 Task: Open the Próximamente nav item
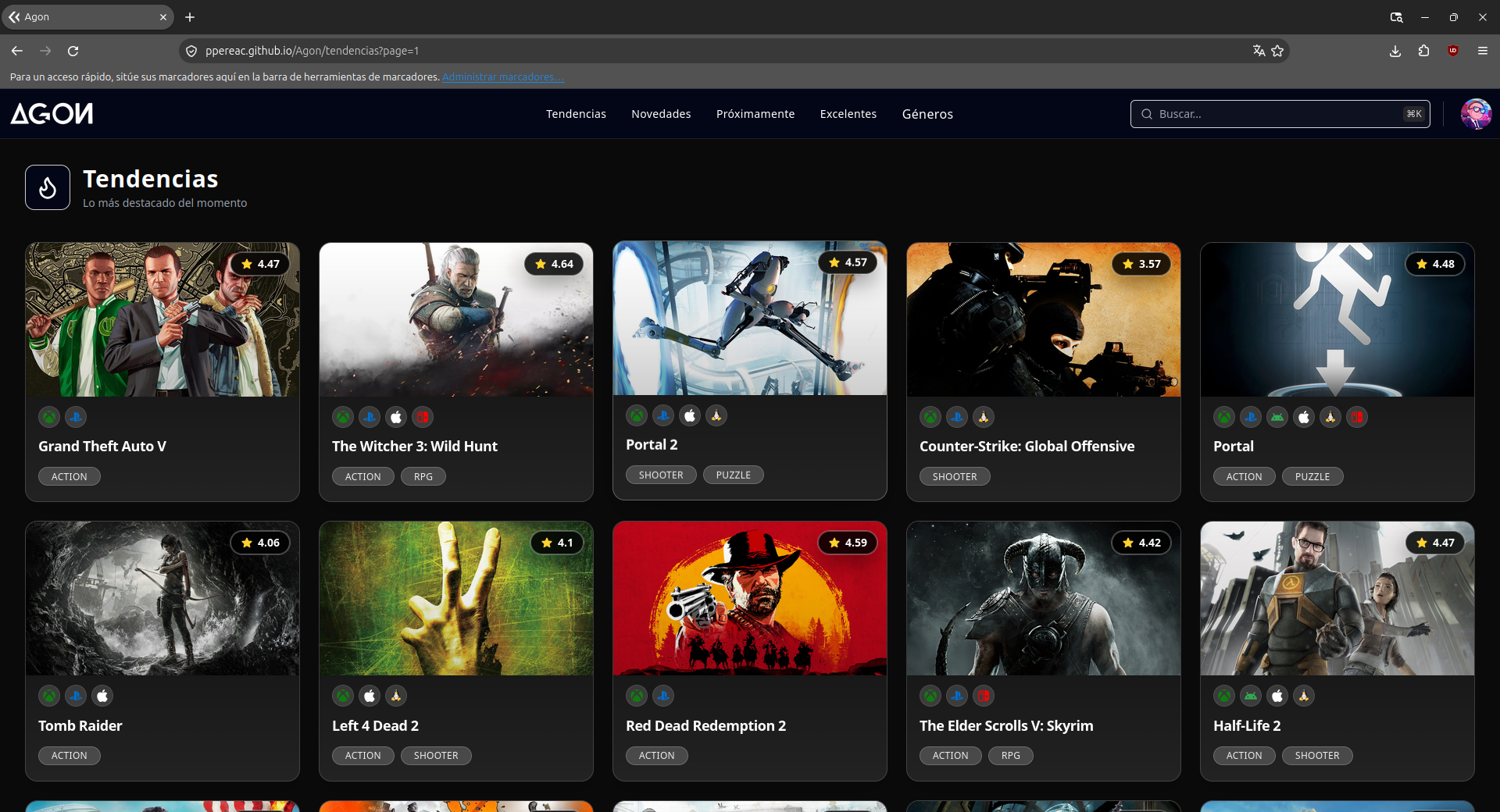click(x=755, y=114)
